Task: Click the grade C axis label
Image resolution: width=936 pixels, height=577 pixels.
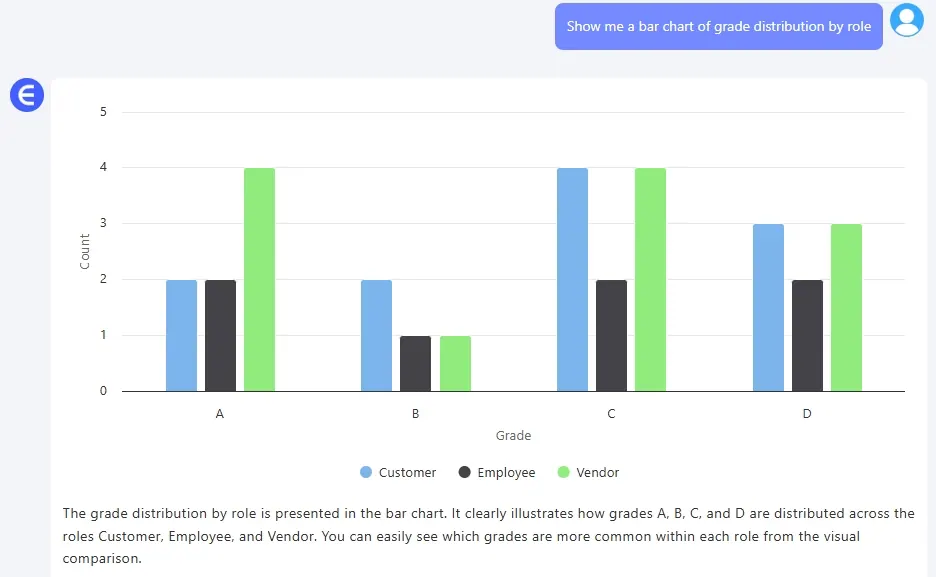Action: coord(611,413)
